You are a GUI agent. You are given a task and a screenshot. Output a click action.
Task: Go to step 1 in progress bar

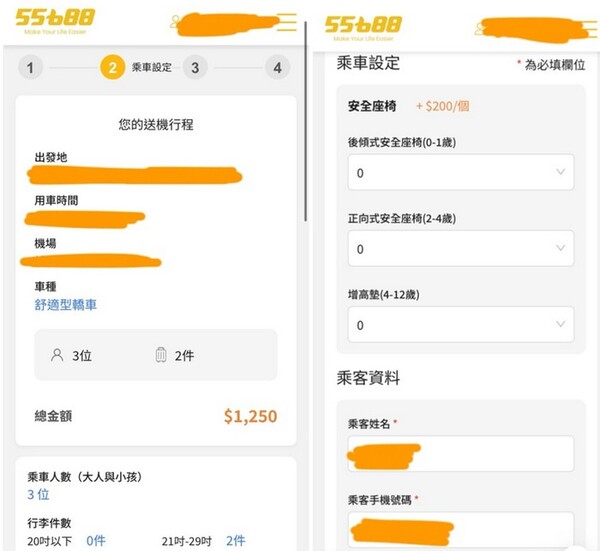pyautogui.click(x=30, y=68)
